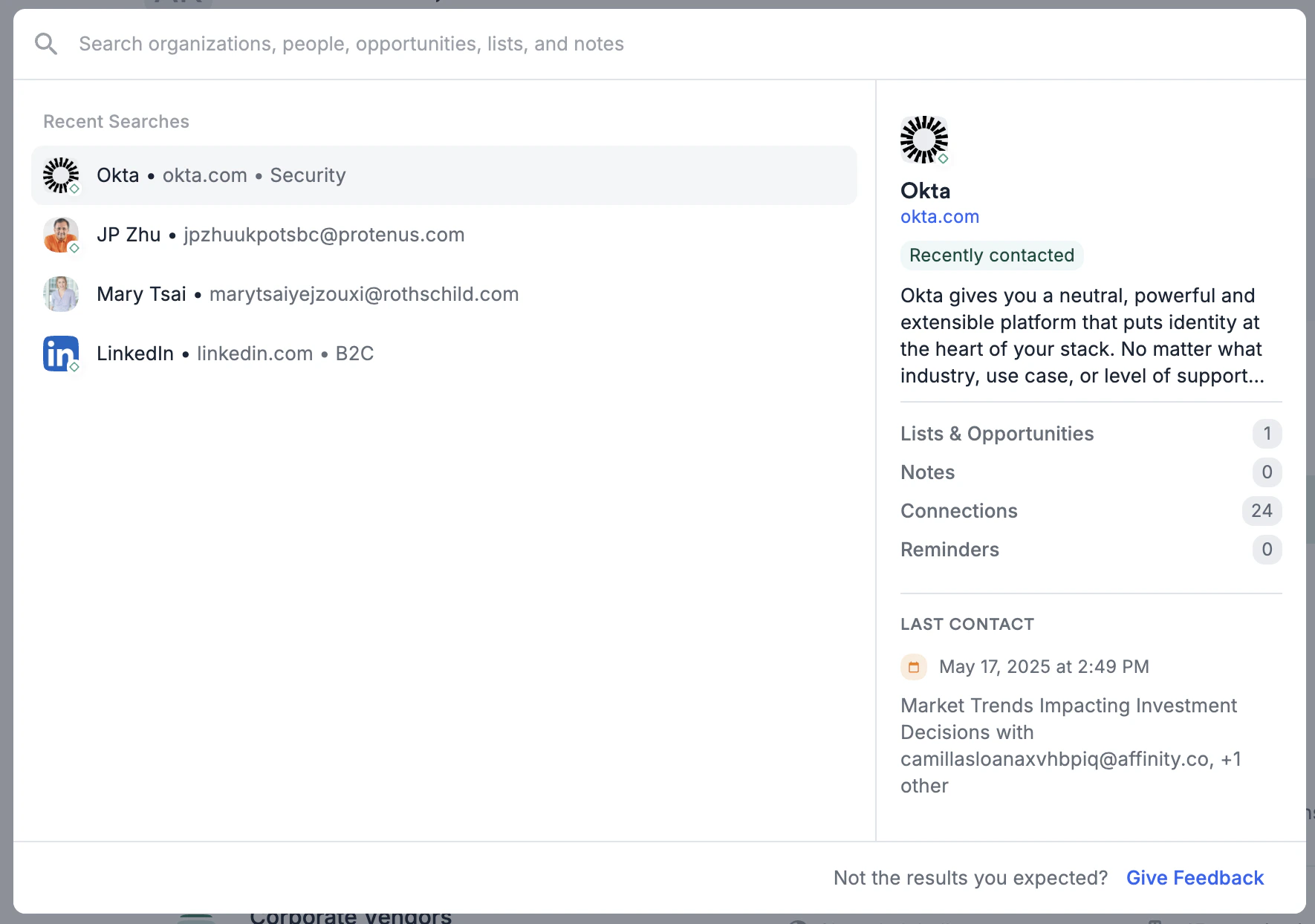Click the Notes count badge
Screen dimensions: 1315x924
coord(1267,472)
